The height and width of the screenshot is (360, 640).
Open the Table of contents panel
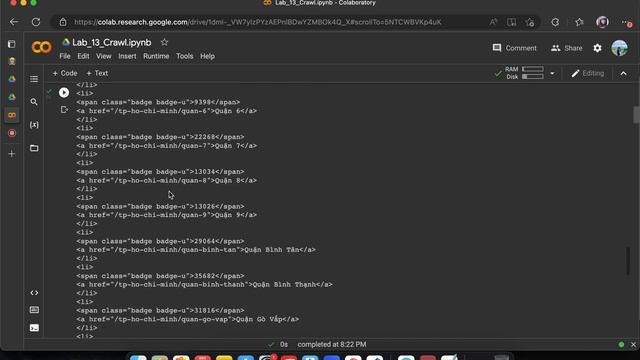coord(34,79)
